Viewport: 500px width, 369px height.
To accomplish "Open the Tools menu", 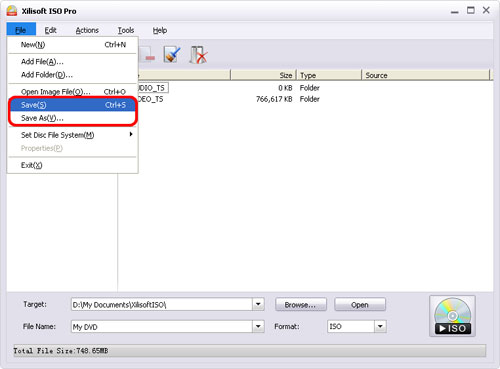I will click(126, 30).
